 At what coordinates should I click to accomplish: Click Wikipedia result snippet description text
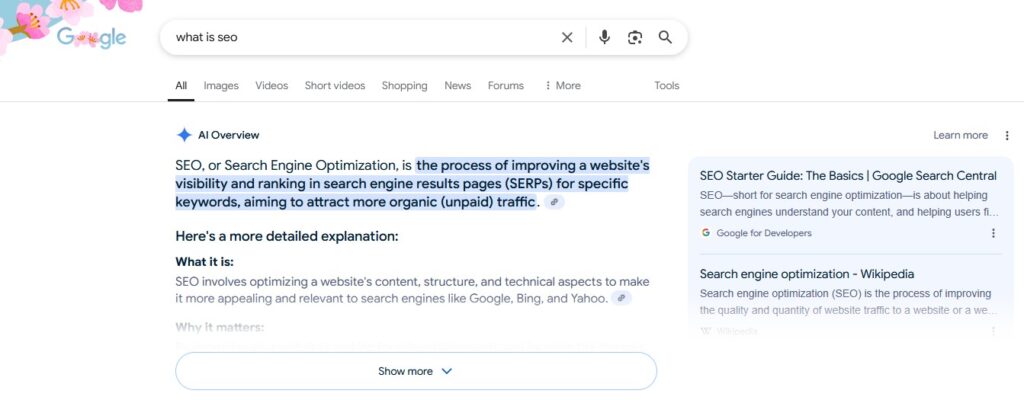coord(848,302)
